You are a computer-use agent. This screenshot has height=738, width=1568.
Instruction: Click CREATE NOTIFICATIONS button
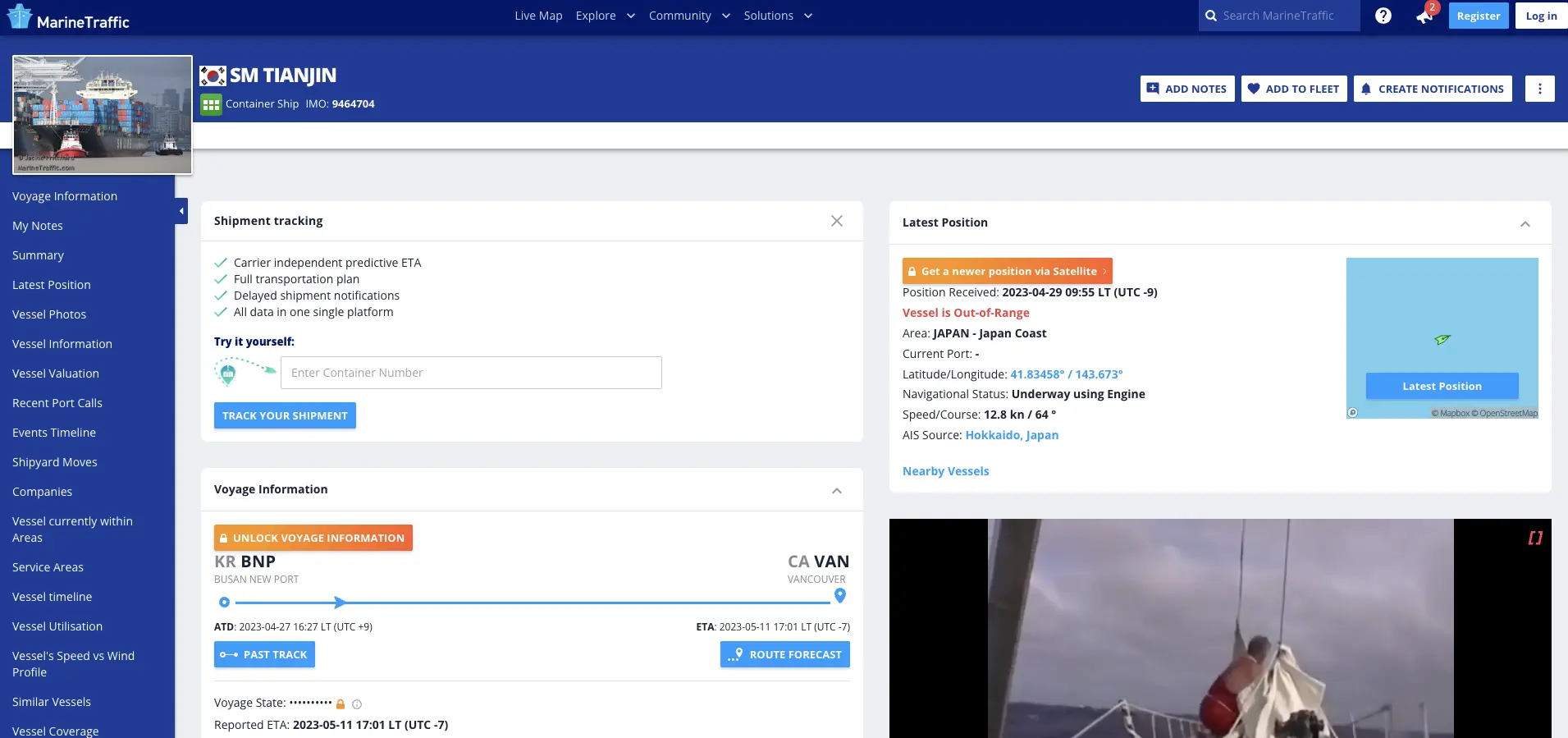point(1433,89)
